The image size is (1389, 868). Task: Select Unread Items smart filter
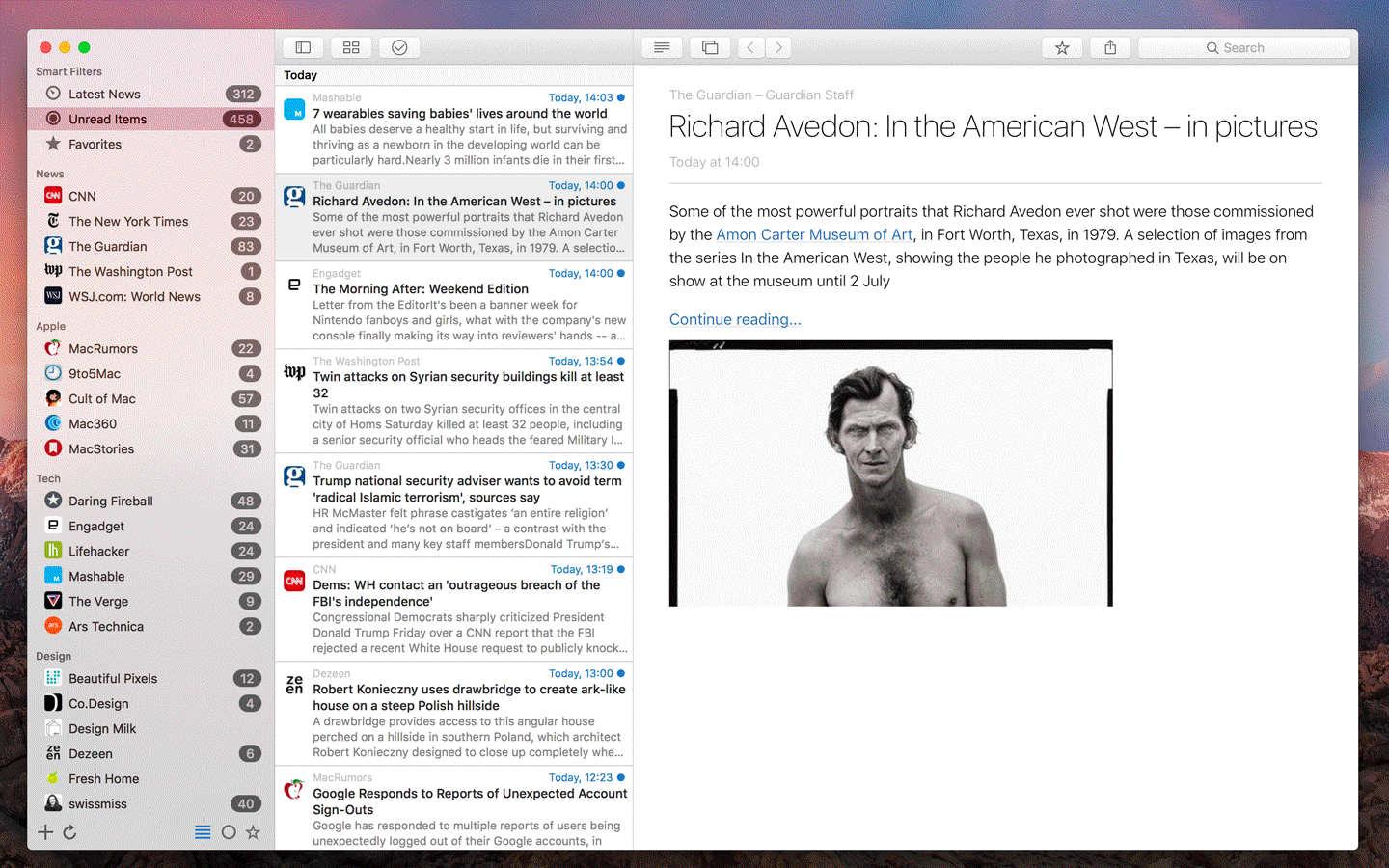(x=150, y=119)
